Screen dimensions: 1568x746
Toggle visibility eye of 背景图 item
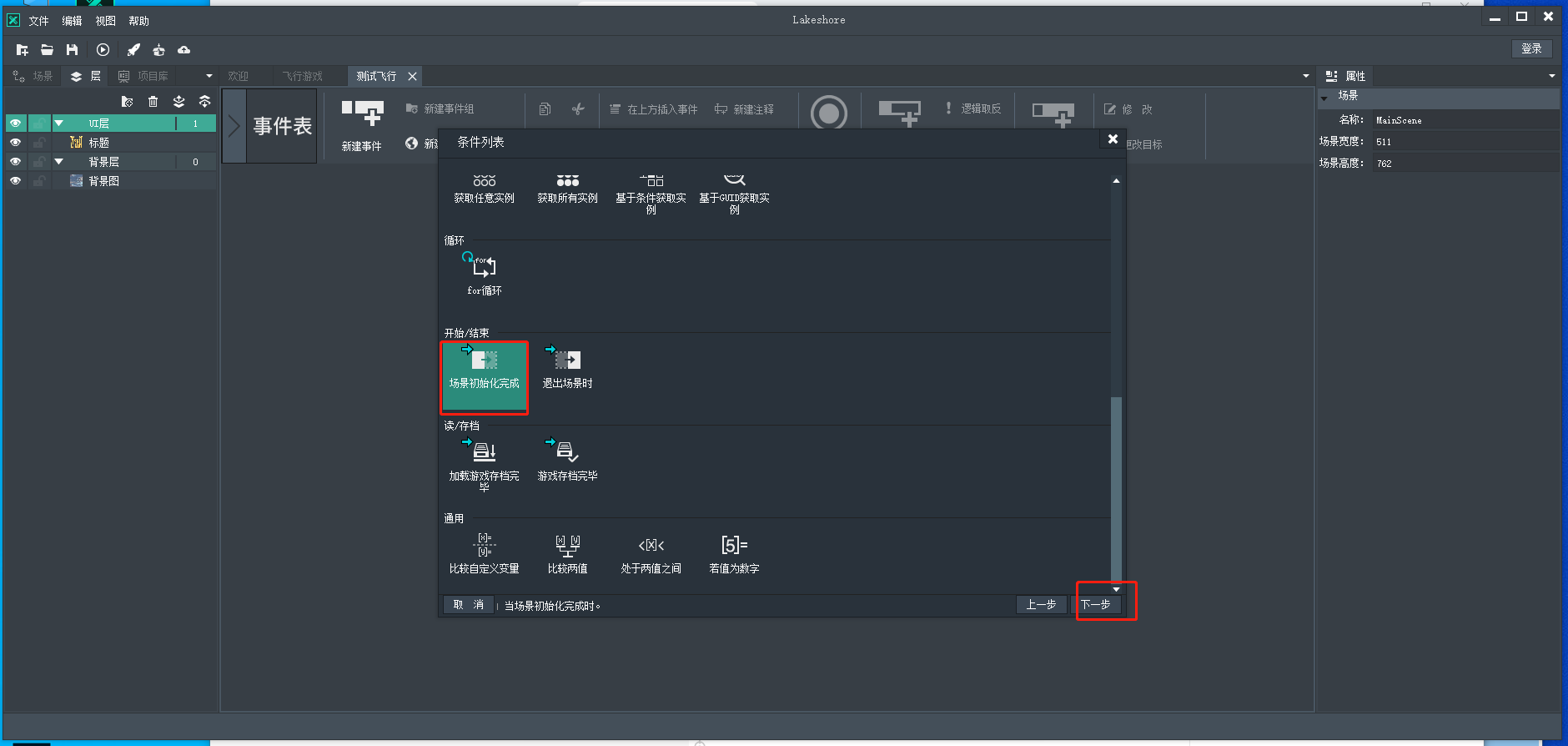[x=15, y=181]
